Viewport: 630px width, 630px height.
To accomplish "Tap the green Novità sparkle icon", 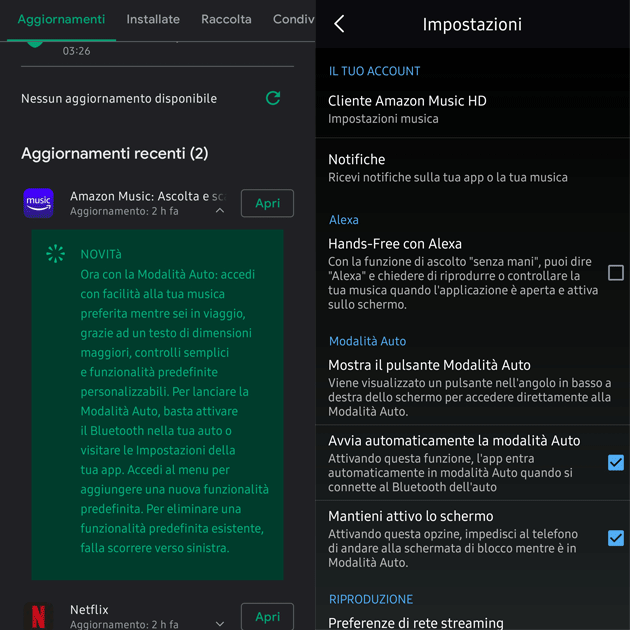I will pyautogui.click(x=56, y=254).
